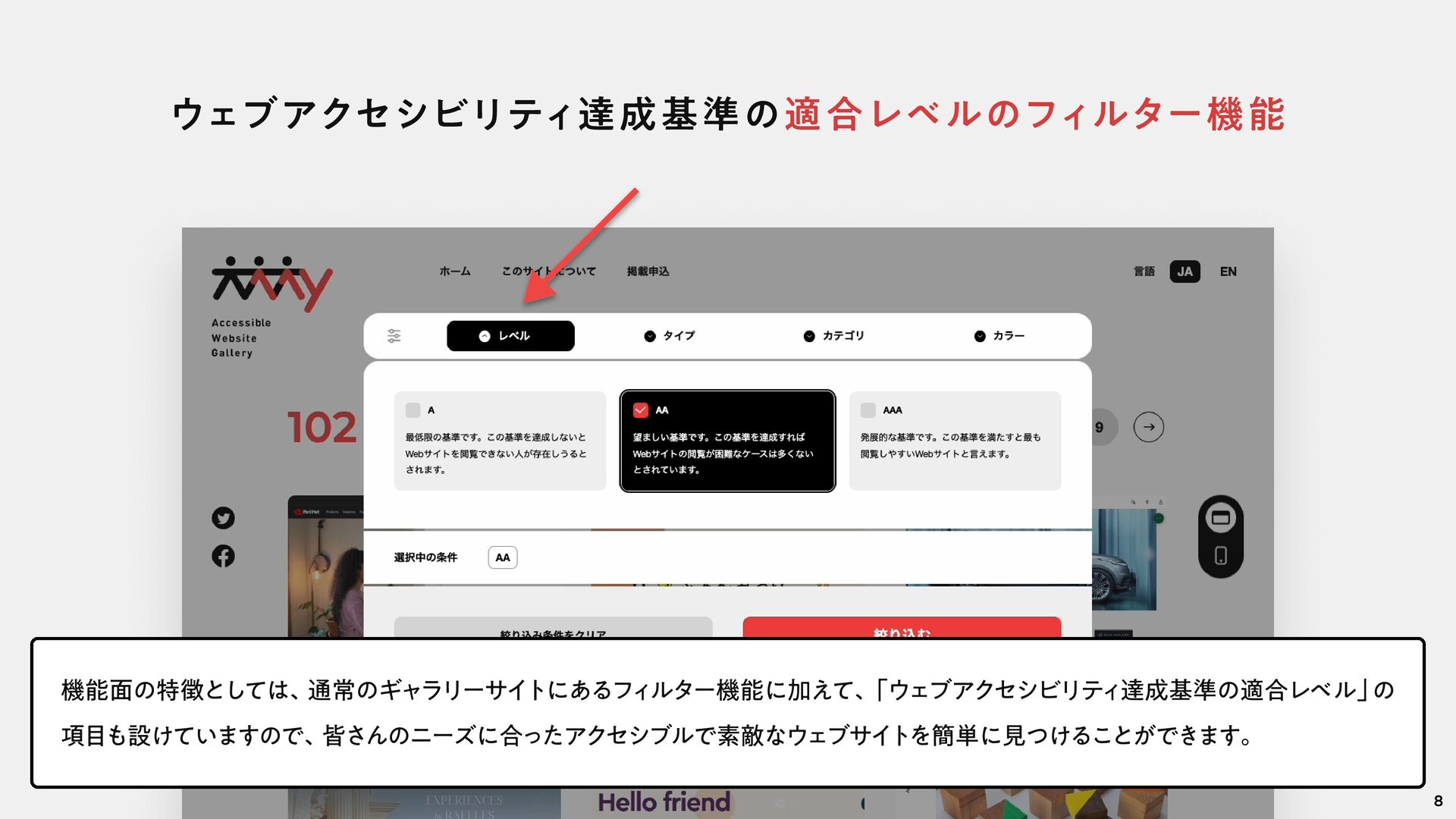Expand the カラー filter dropdown
This screenshot has height=819, width=1456.
pos(999,336)
